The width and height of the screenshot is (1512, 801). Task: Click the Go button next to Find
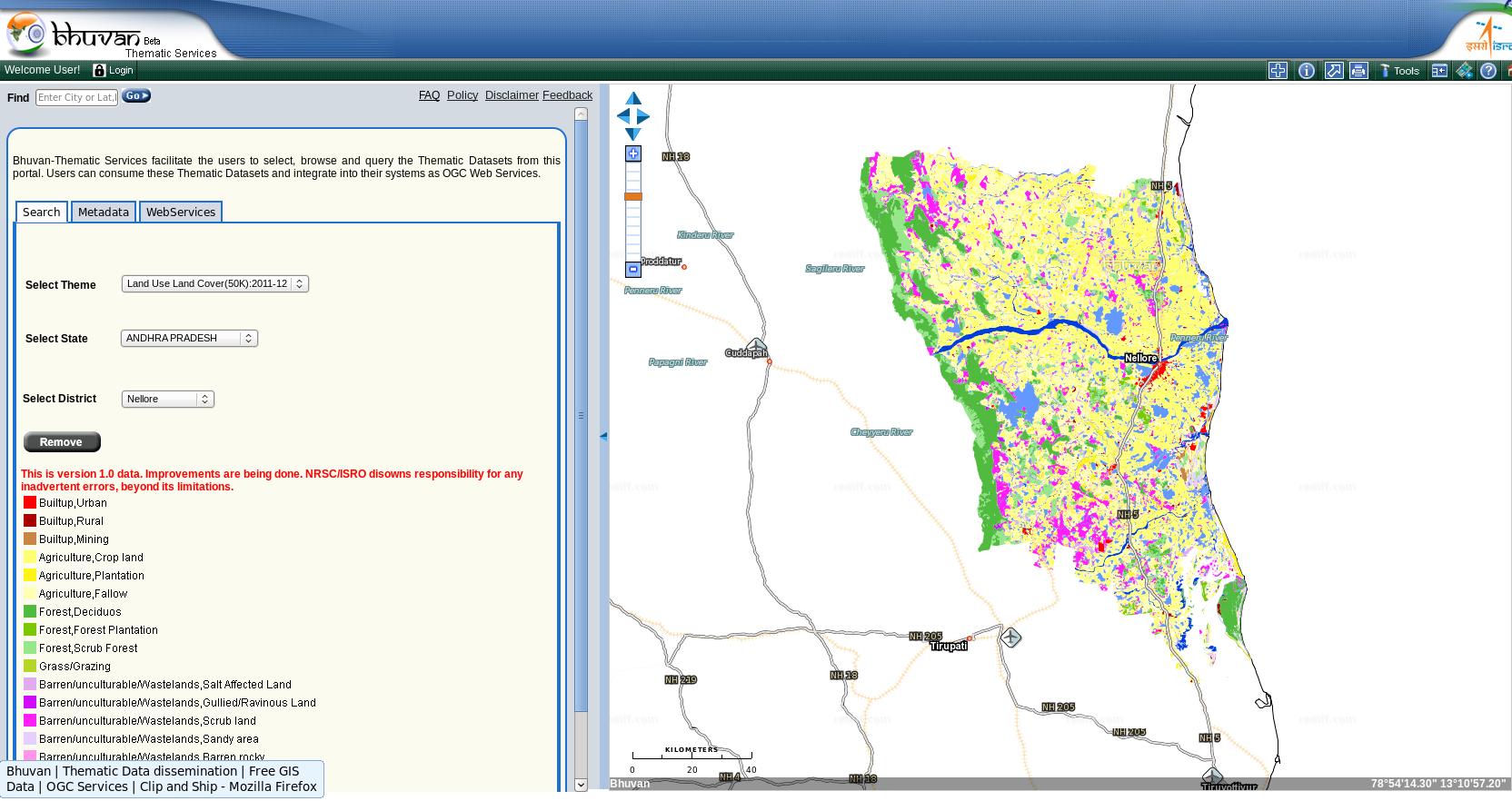tap(136, 95)
